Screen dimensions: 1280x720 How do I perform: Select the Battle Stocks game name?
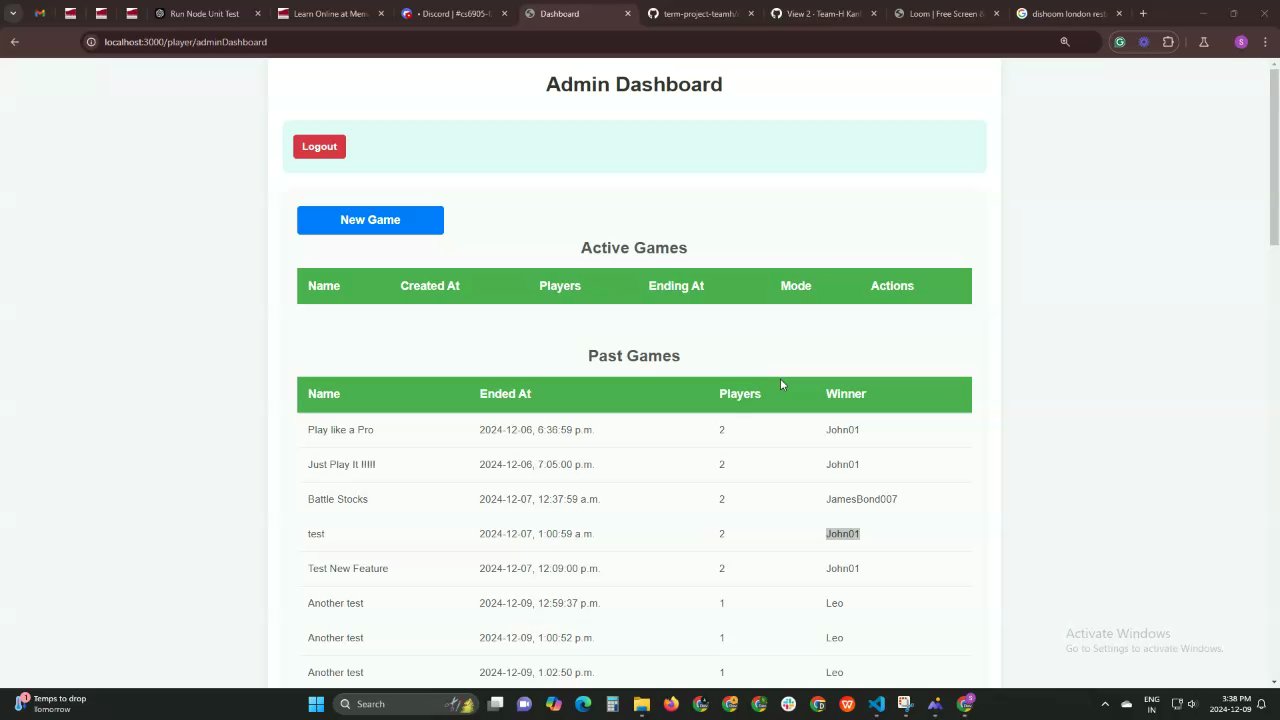[338, 499]
